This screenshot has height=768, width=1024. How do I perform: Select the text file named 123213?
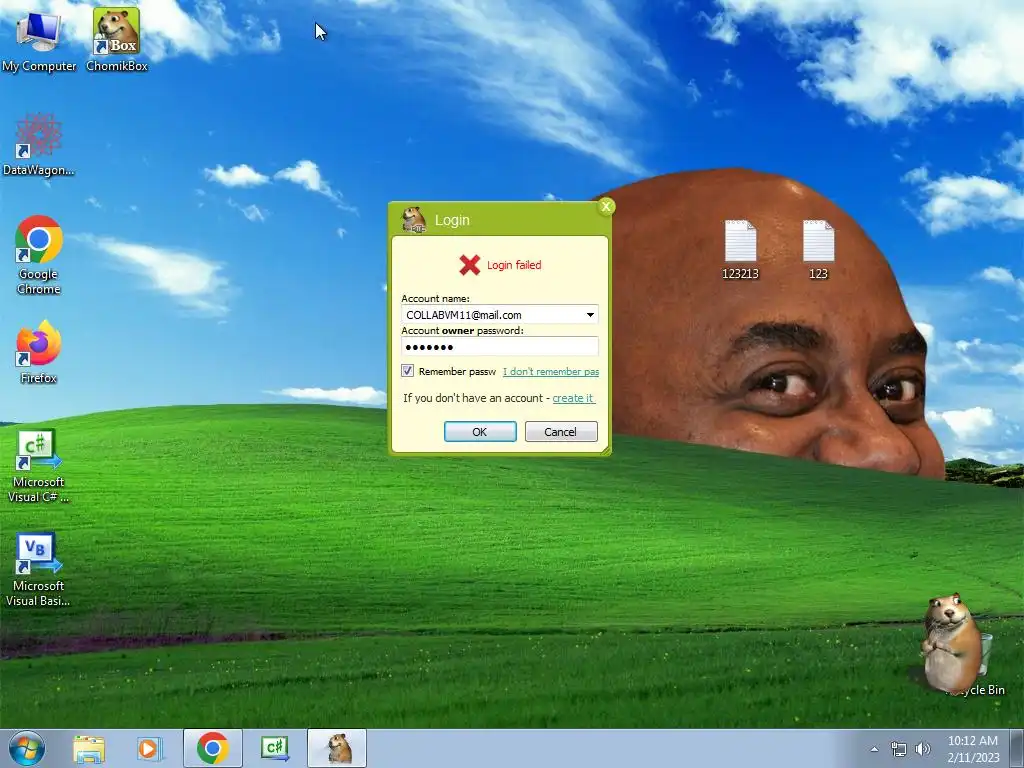[740, 249]
